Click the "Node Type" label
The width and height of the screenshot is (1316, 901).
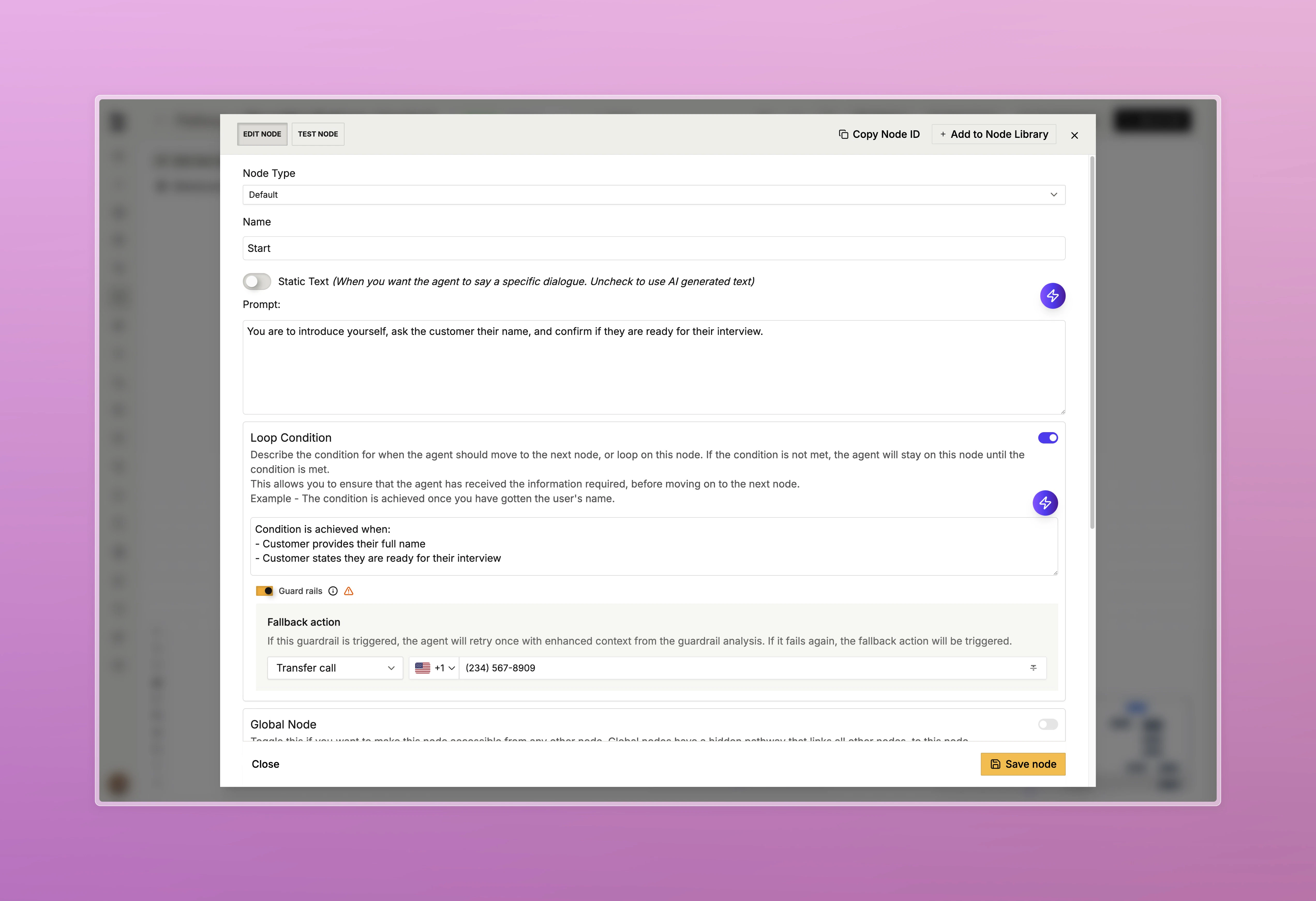tap(269, 173)
